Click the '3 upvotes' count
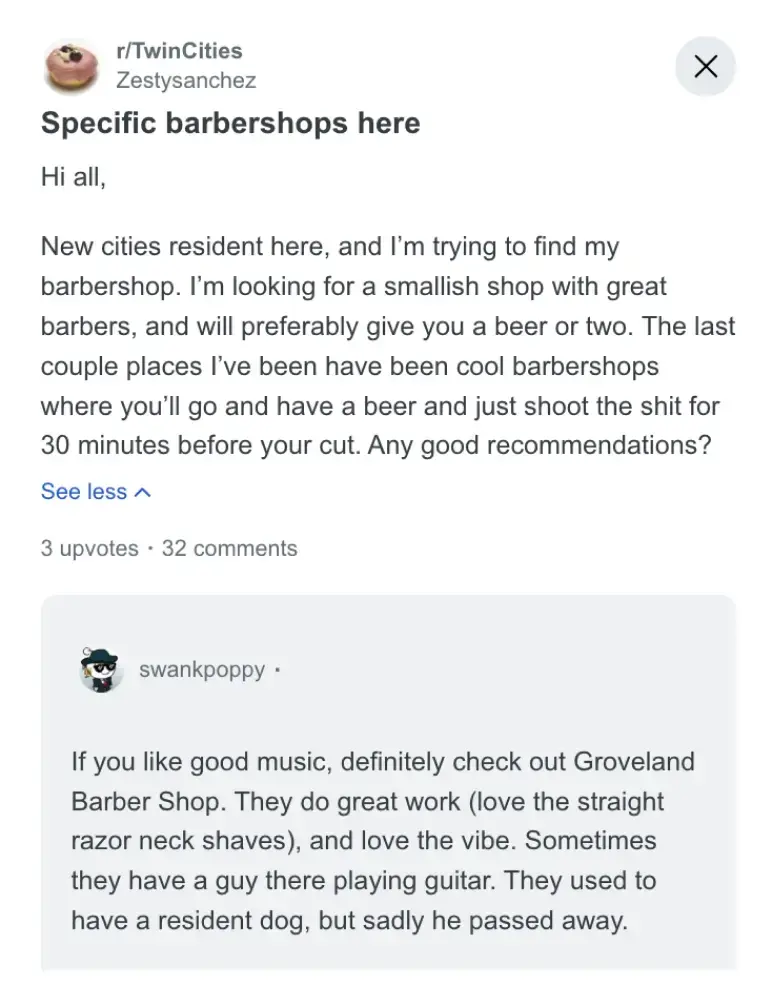This screenshot has width=772, height=996. (x=89, y=548)
